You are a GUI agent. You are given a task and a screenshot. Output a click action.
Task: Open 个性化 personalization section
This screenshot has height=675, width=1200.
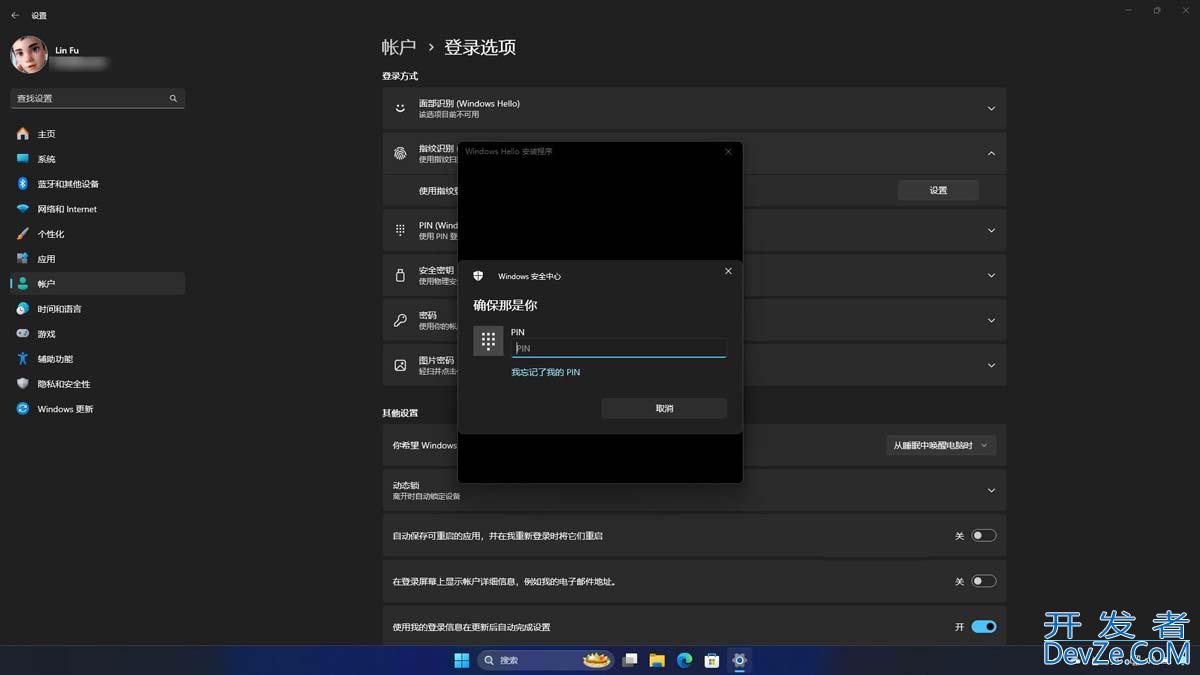pyautogui.click(x=97, y=234)
